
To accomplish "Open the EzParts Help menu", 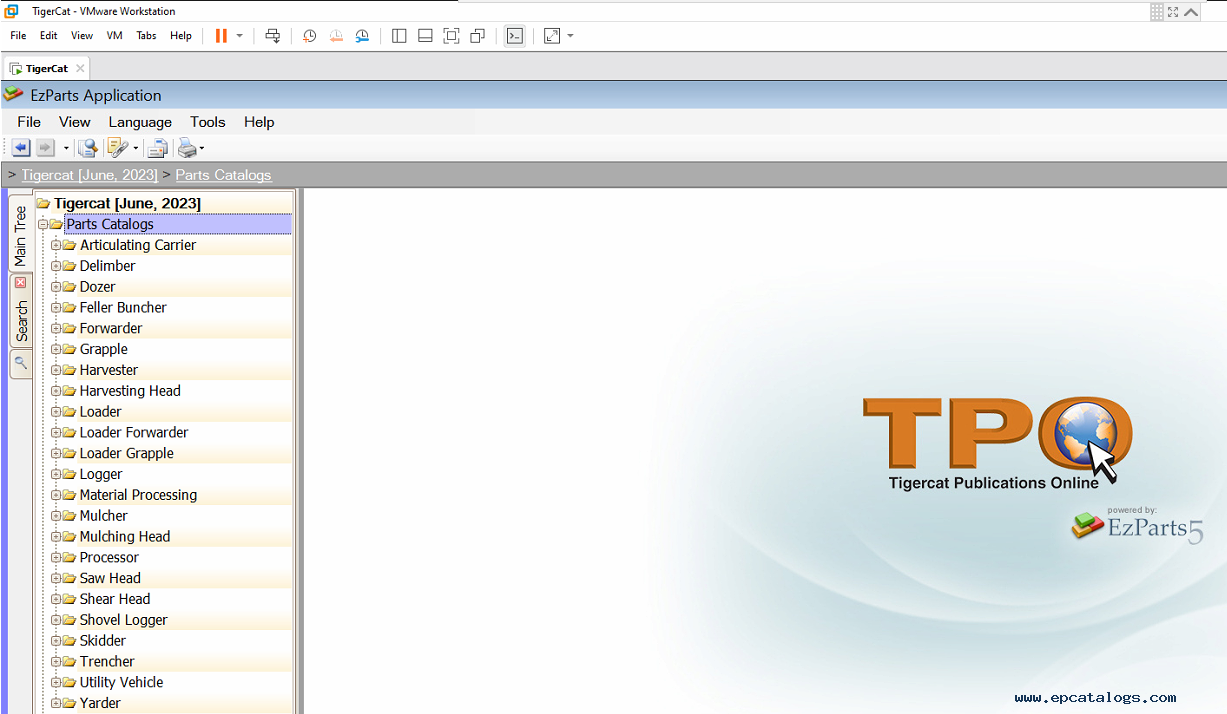I will (x=259, y=122).
